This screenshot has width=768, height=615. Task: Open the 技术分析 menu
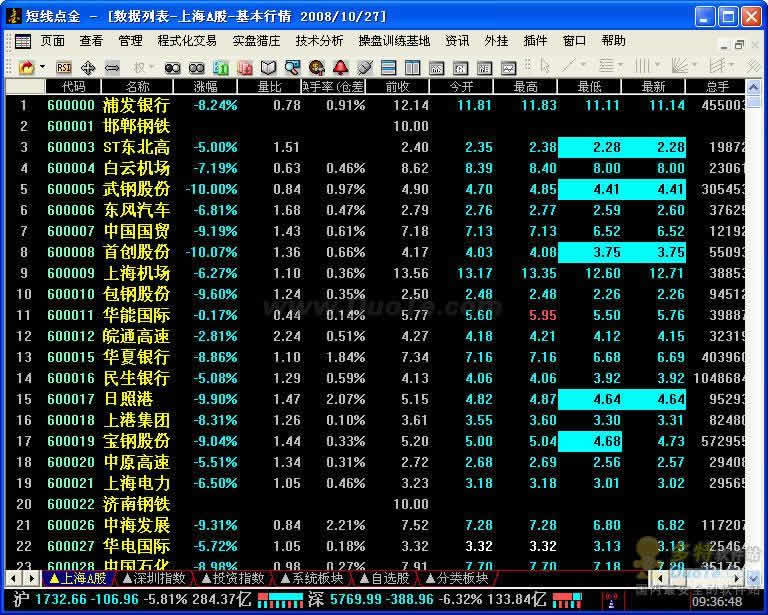[319, 41]
